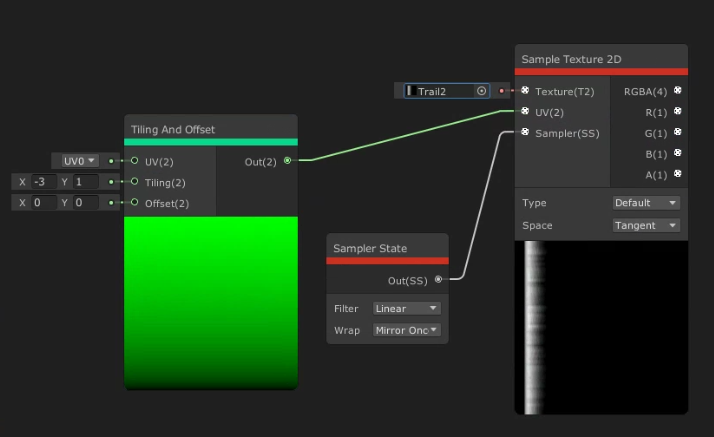This screenshot has height=437, width=714.
Task: Open the Wrap dropdown set to Mirror Once
Action: (407, 330)
